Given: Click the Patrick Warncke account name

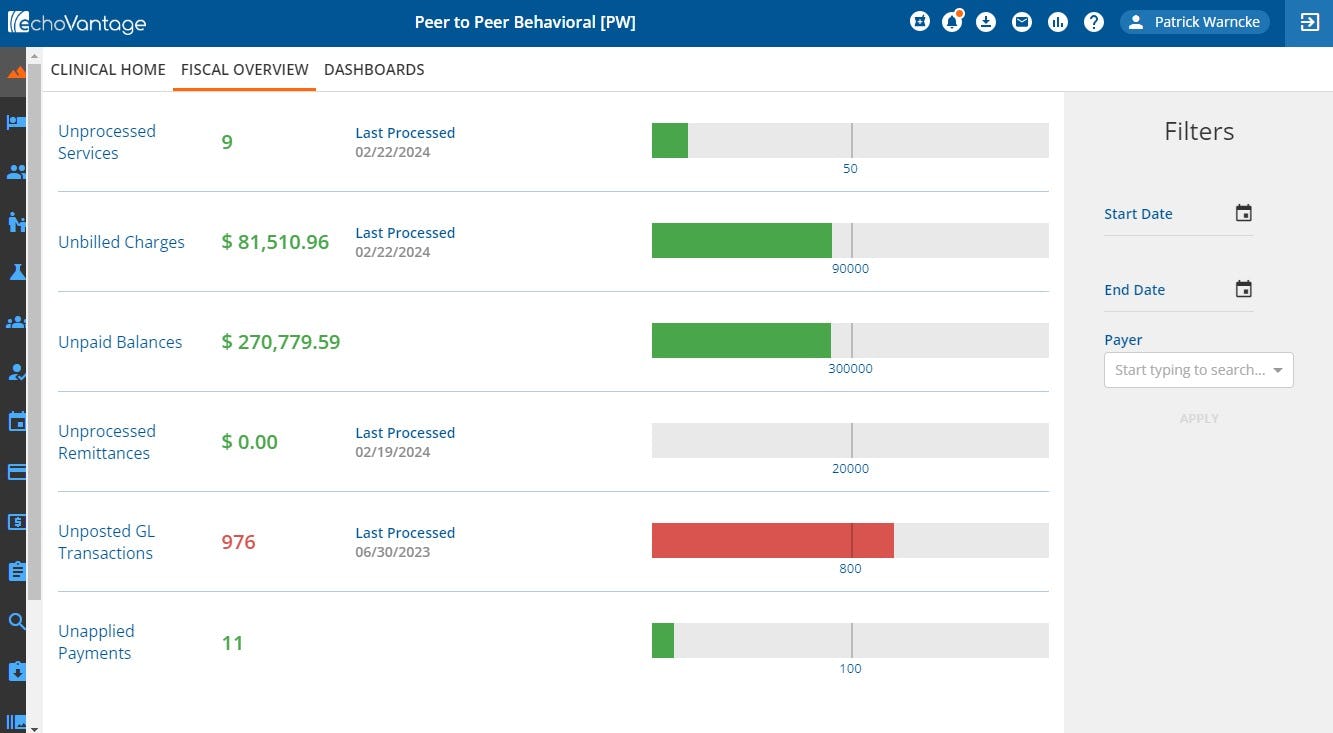Looking at the screenshot, I should [x=1206, y=21].
